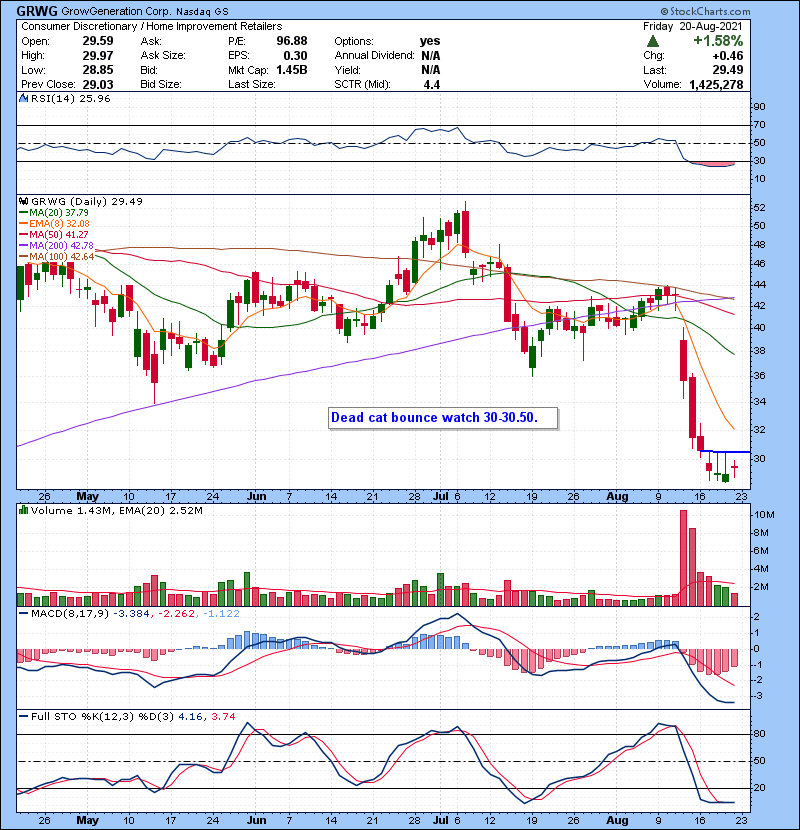This screenshot has width=800, height=830.
Task: Click the blue horizontal line near price 30
Action: pos(724,452)
